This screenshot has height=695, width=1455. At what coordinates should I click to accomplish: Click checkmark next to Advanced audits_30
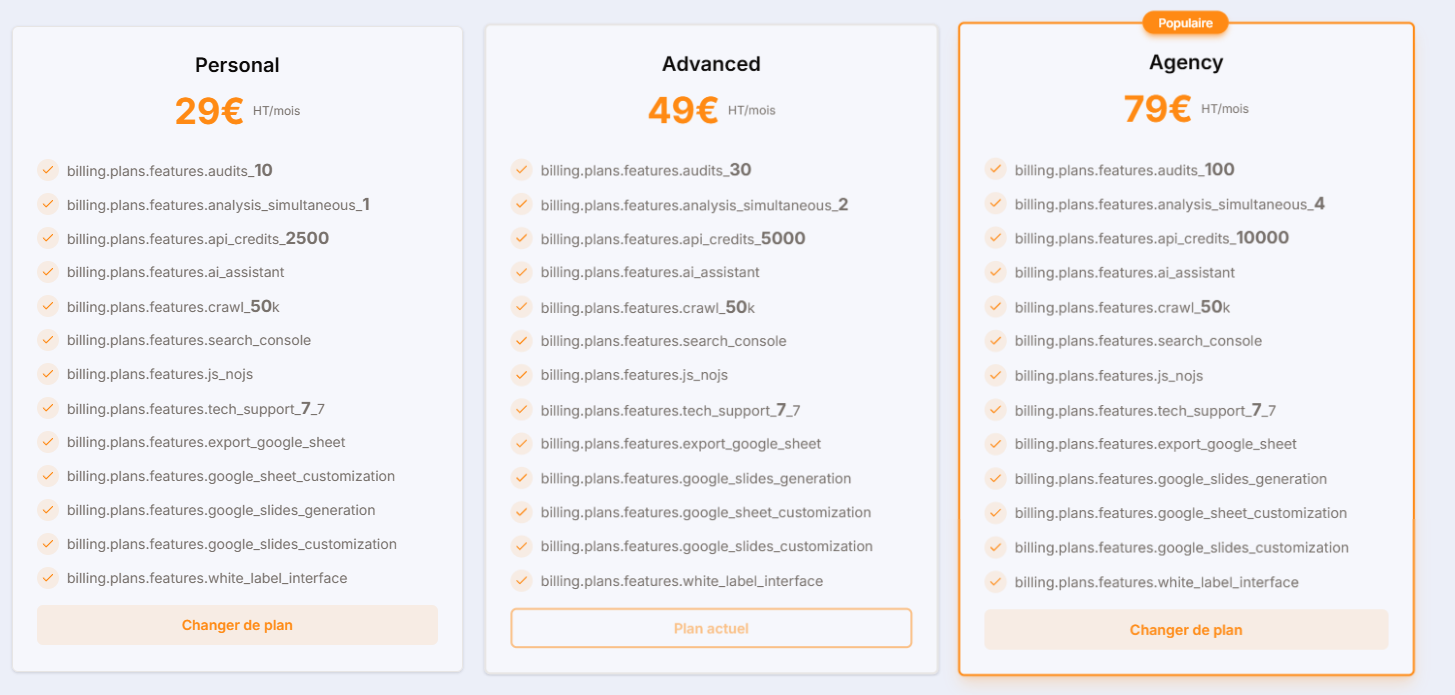click(521, 170)
